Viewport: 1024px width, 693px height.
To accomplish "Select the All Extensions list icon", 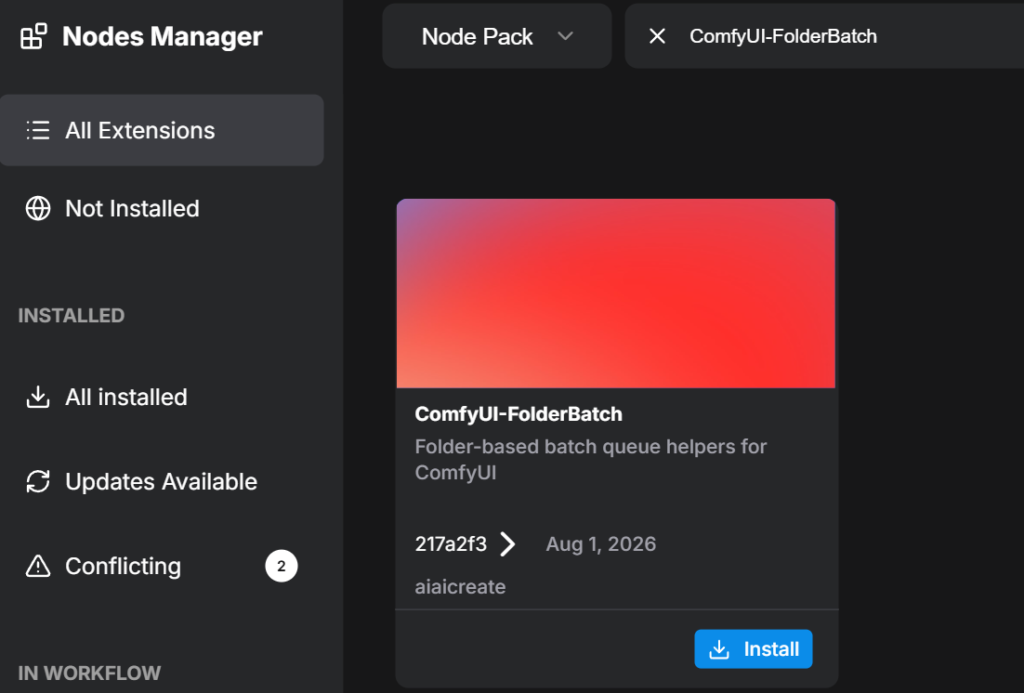I will [38, 130].
